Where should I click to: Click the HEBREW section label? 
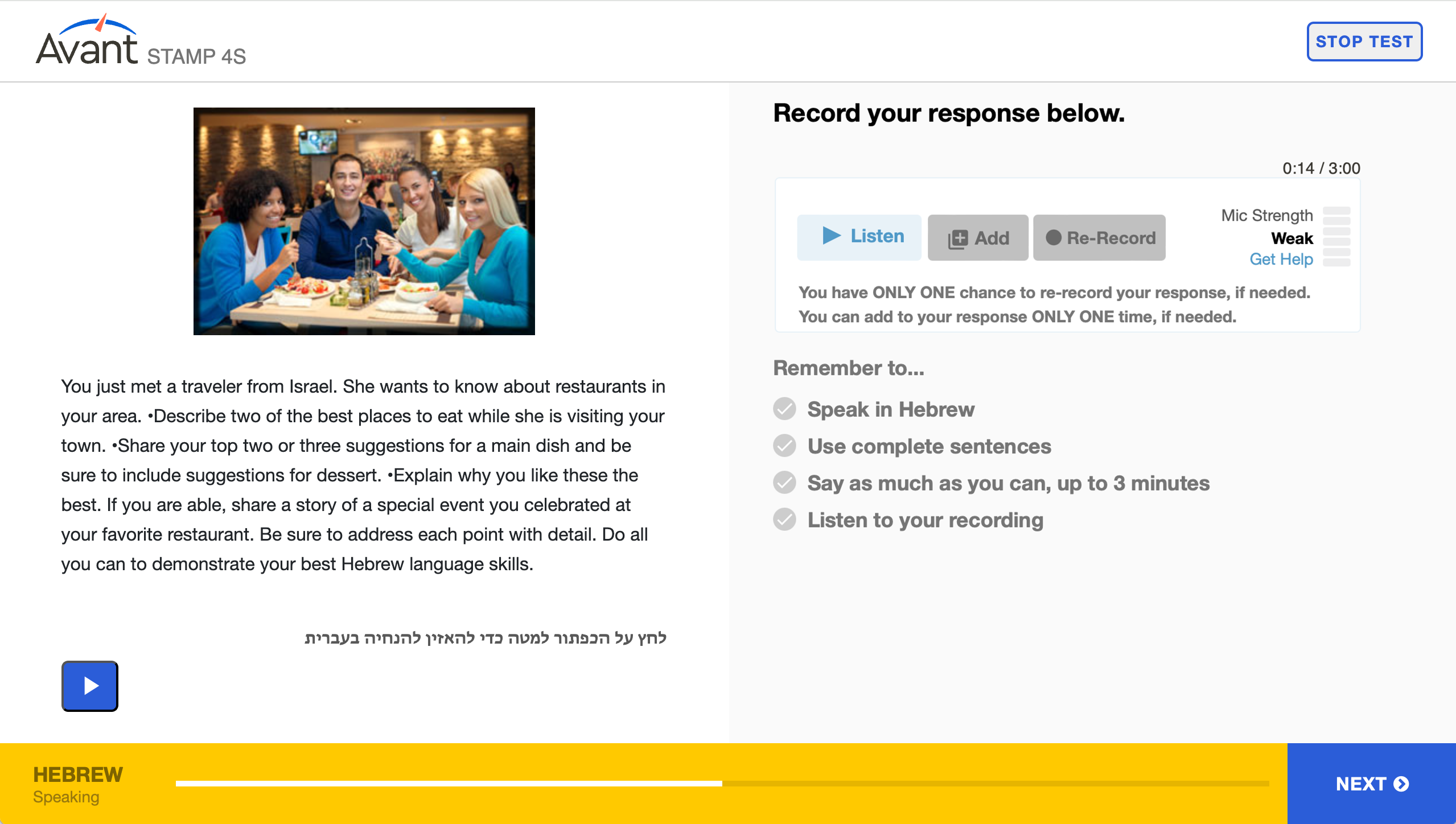click(x=78, y=774)
